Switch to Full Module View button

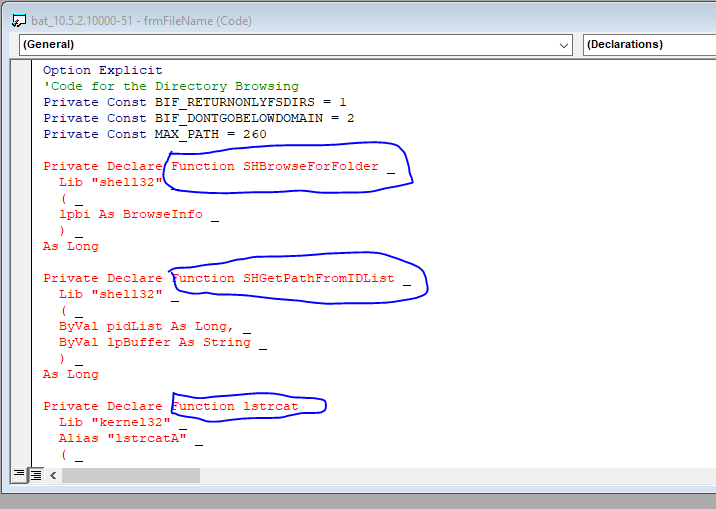point(36,475)
